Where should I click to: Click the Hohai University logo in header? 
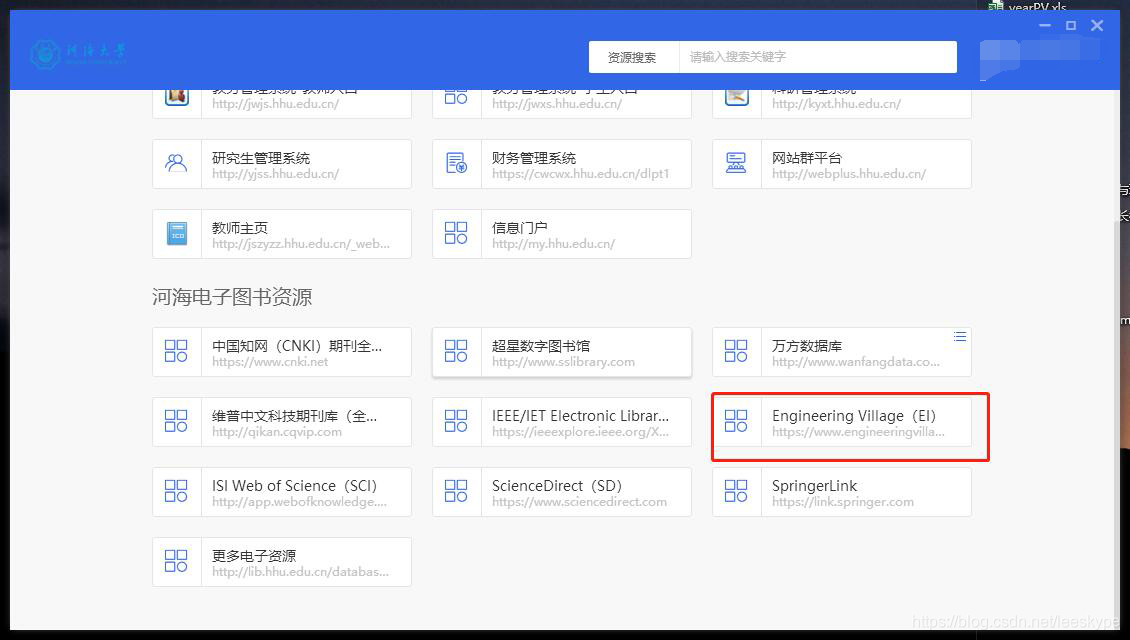78,55
